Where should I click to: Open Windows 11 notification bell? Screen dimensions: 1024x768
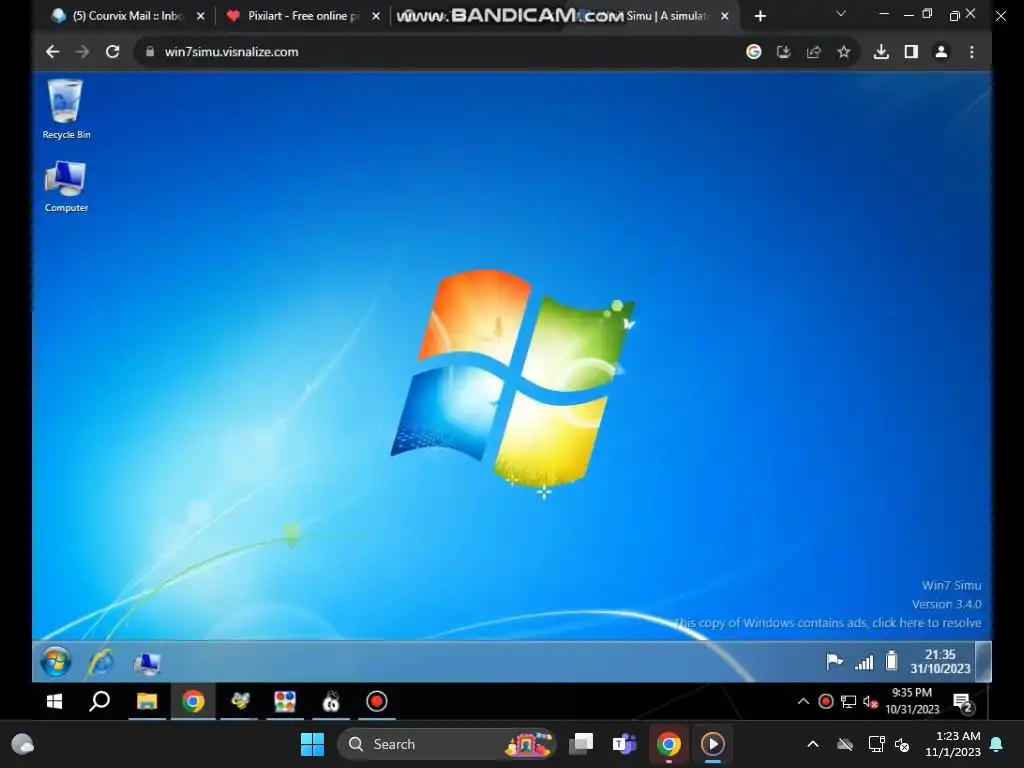pyautogui.click(x=997, y=744)
